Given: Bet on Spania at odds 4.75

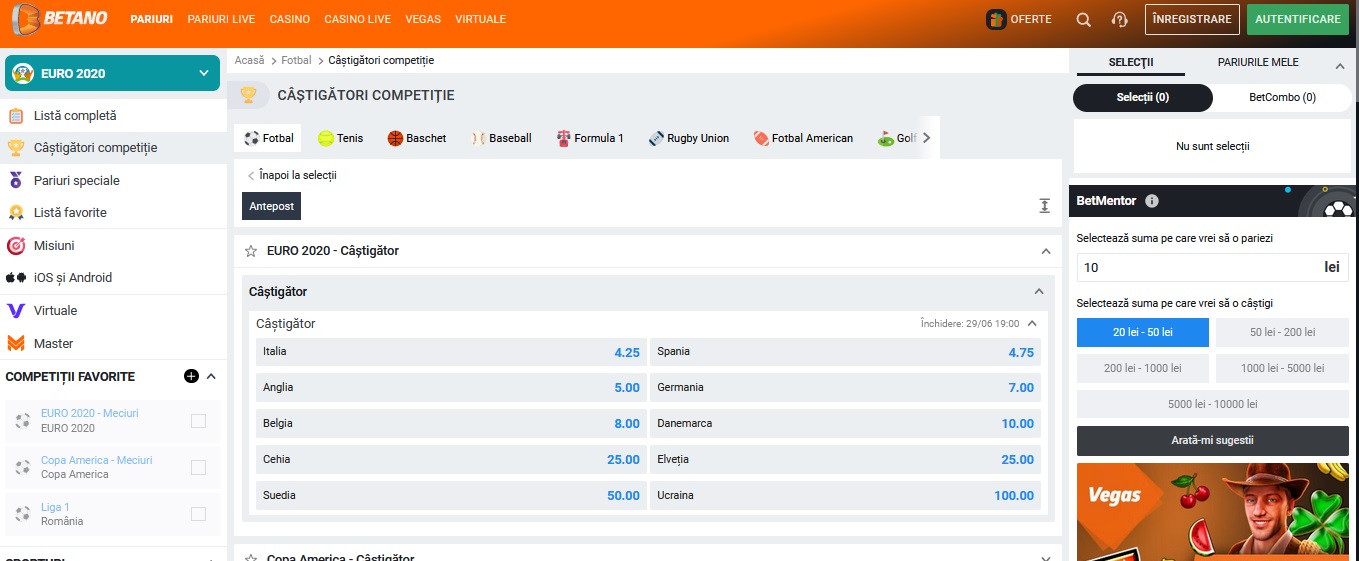Looking at the screenshot, I should (846, 352).
